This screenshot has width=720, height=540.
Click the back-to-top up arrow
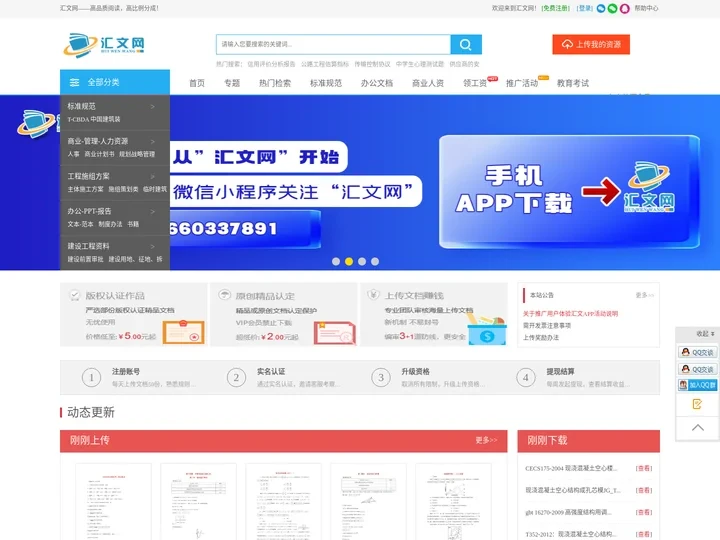point(698,428)
